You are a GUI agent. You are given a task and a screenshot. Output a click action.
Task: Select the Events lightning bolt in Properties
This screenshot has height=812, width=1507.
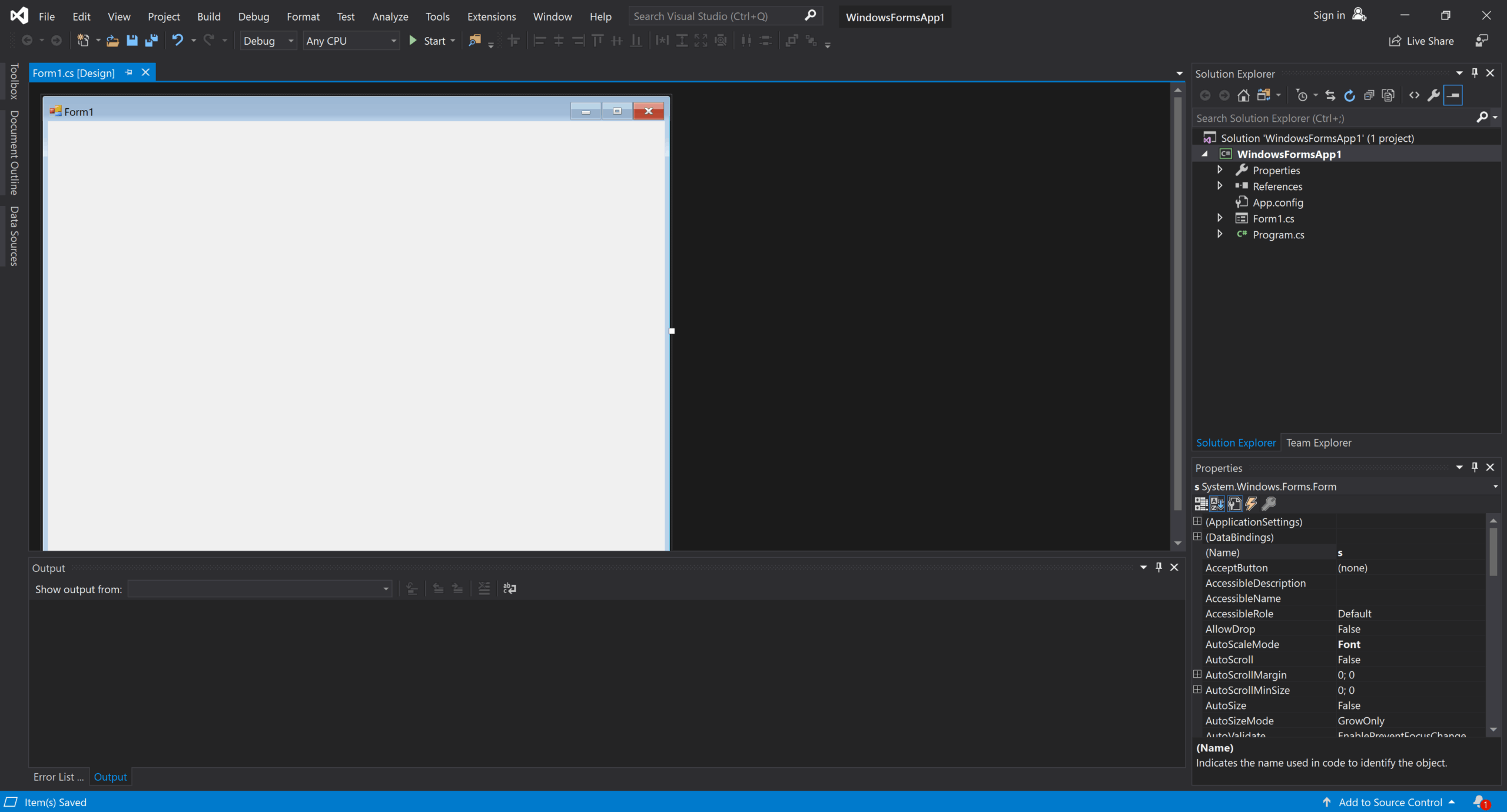1252,504
